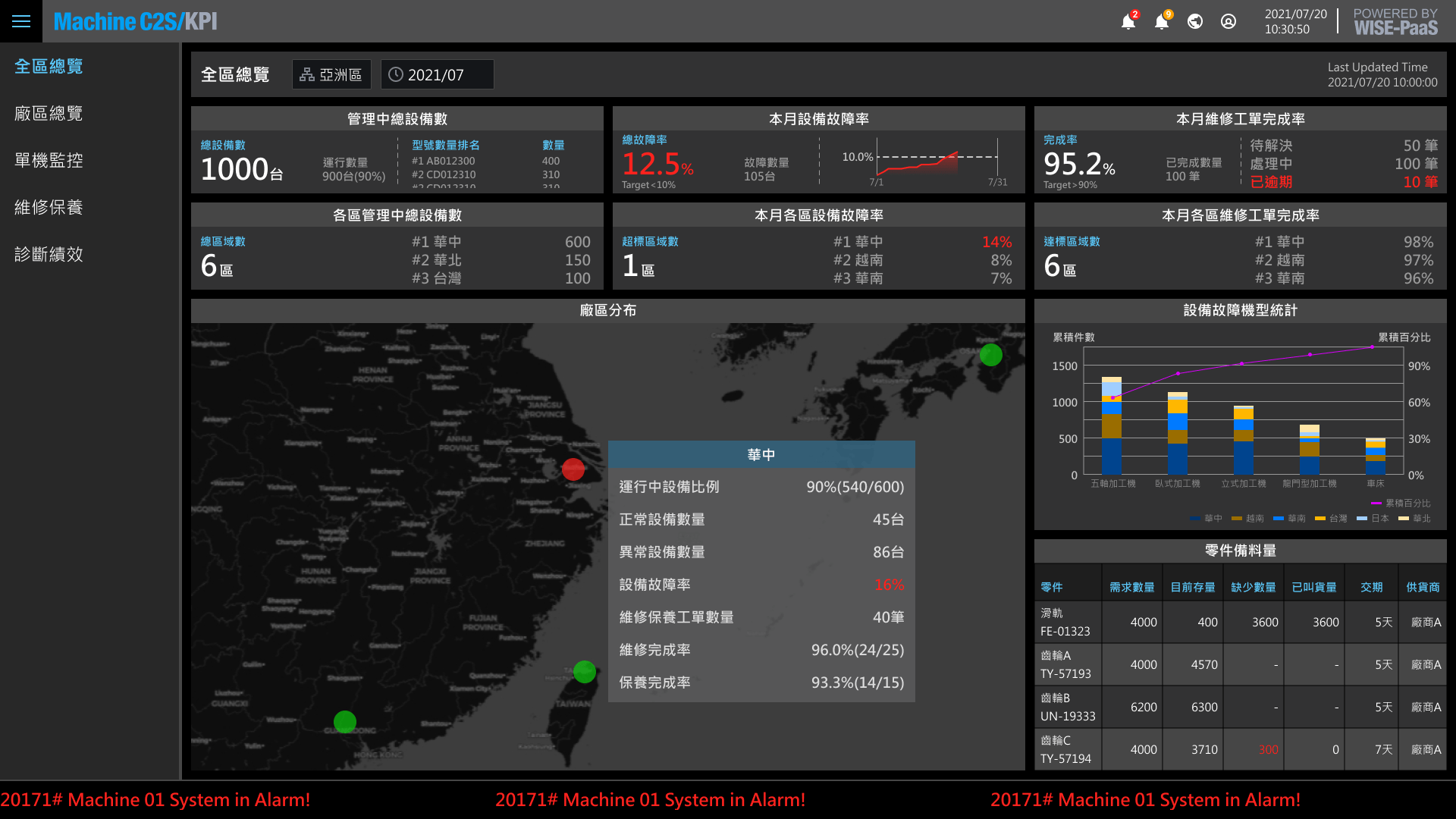The width and height of the screenshot is (1456, 819).
Task: Open the globe language icon
Action: [x=1195, y=21]
